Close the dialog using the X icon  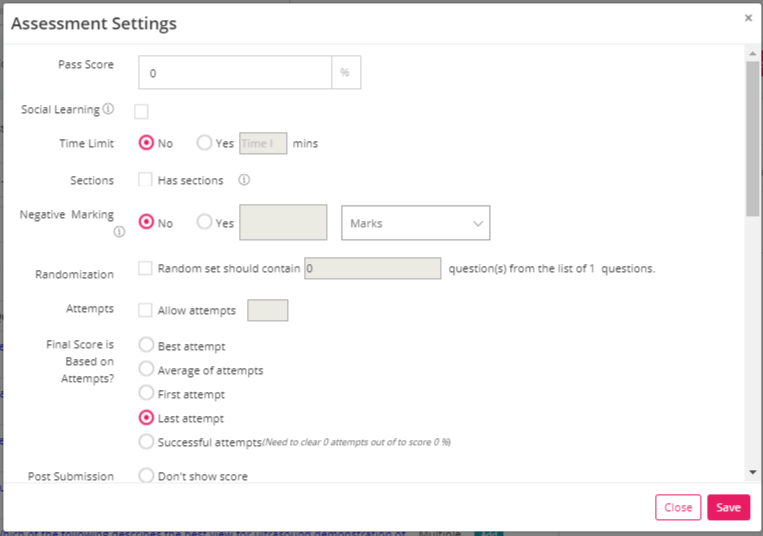(748, 18)
